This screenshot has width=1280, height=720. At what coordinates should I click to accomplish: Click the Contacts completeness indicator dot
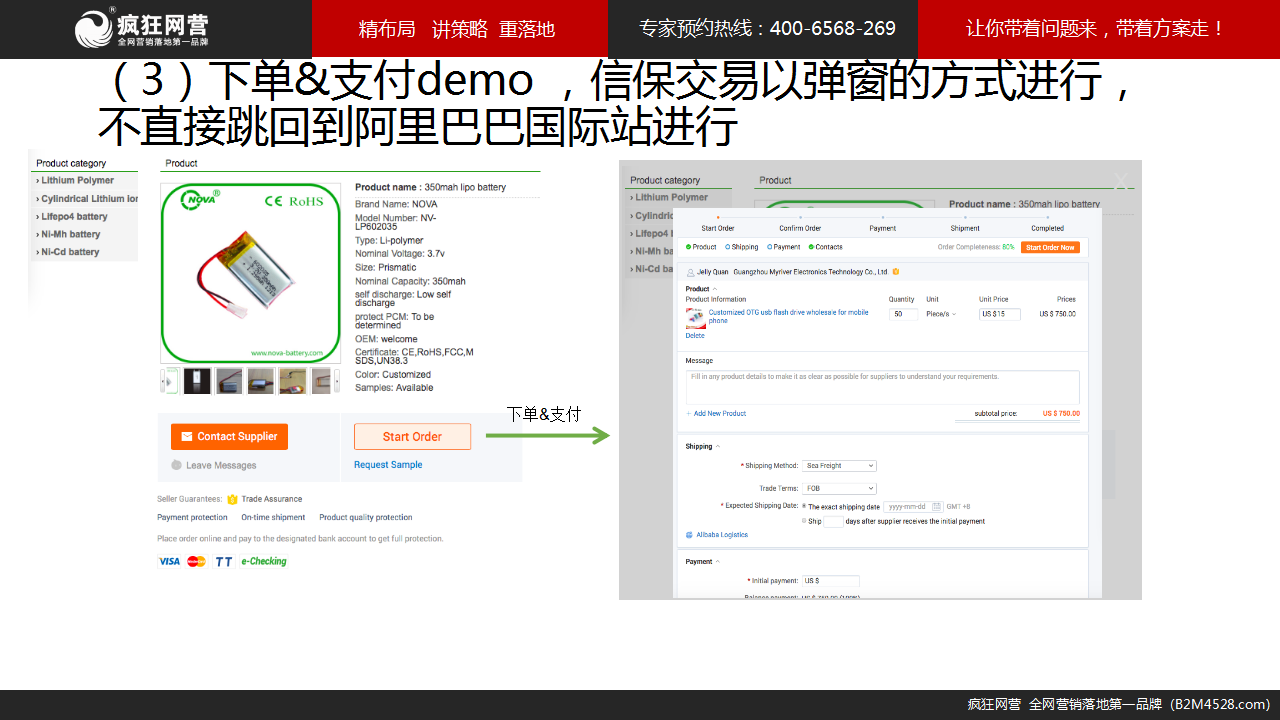point(810,247)
